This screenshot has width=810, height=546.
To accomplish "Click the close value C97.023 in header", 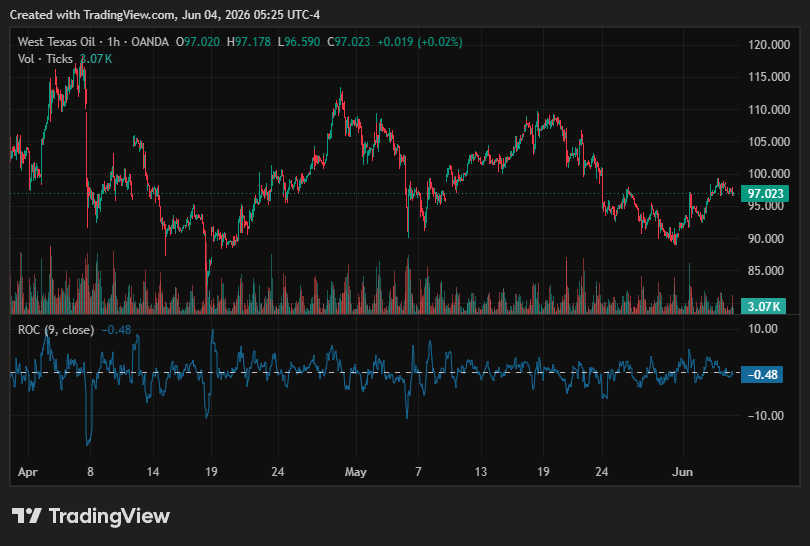I will [349, 42].
